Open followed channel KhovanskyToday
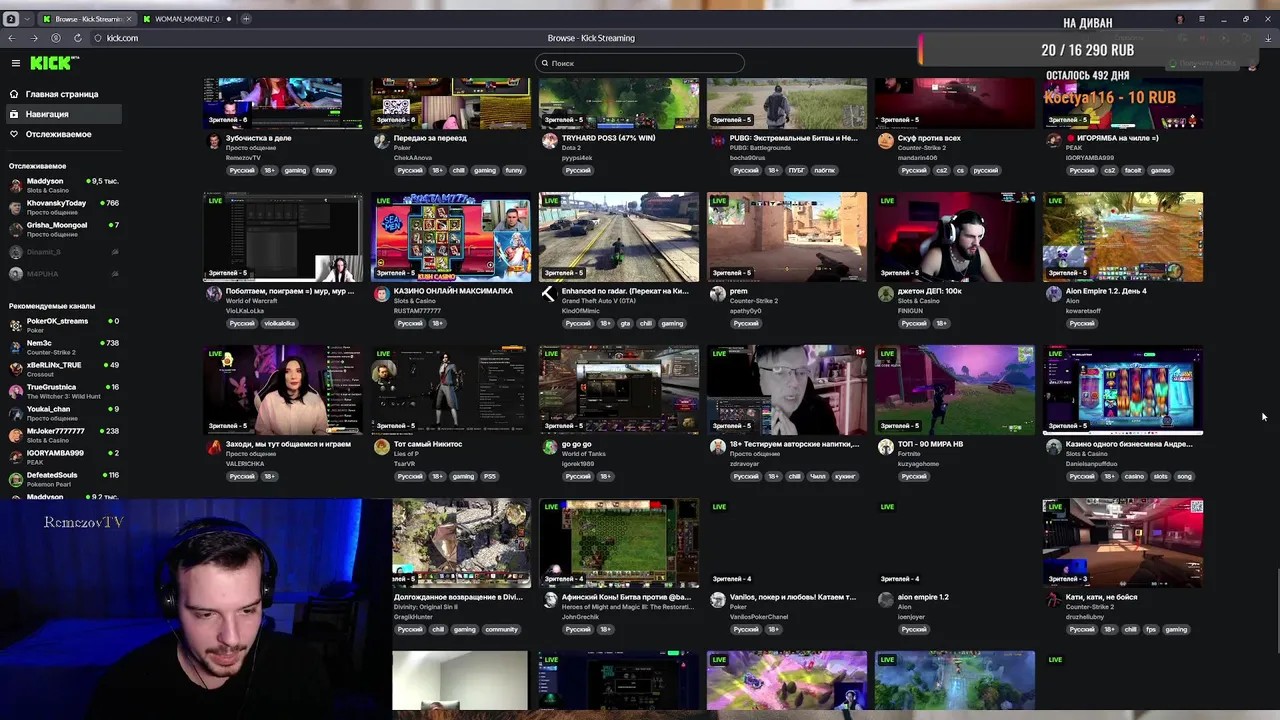1280x720 pixels. coord(64,207)
